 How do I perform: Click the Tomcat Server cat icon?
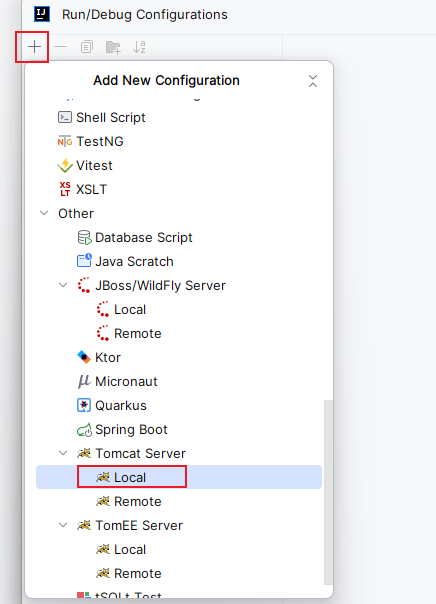point(84,453)
